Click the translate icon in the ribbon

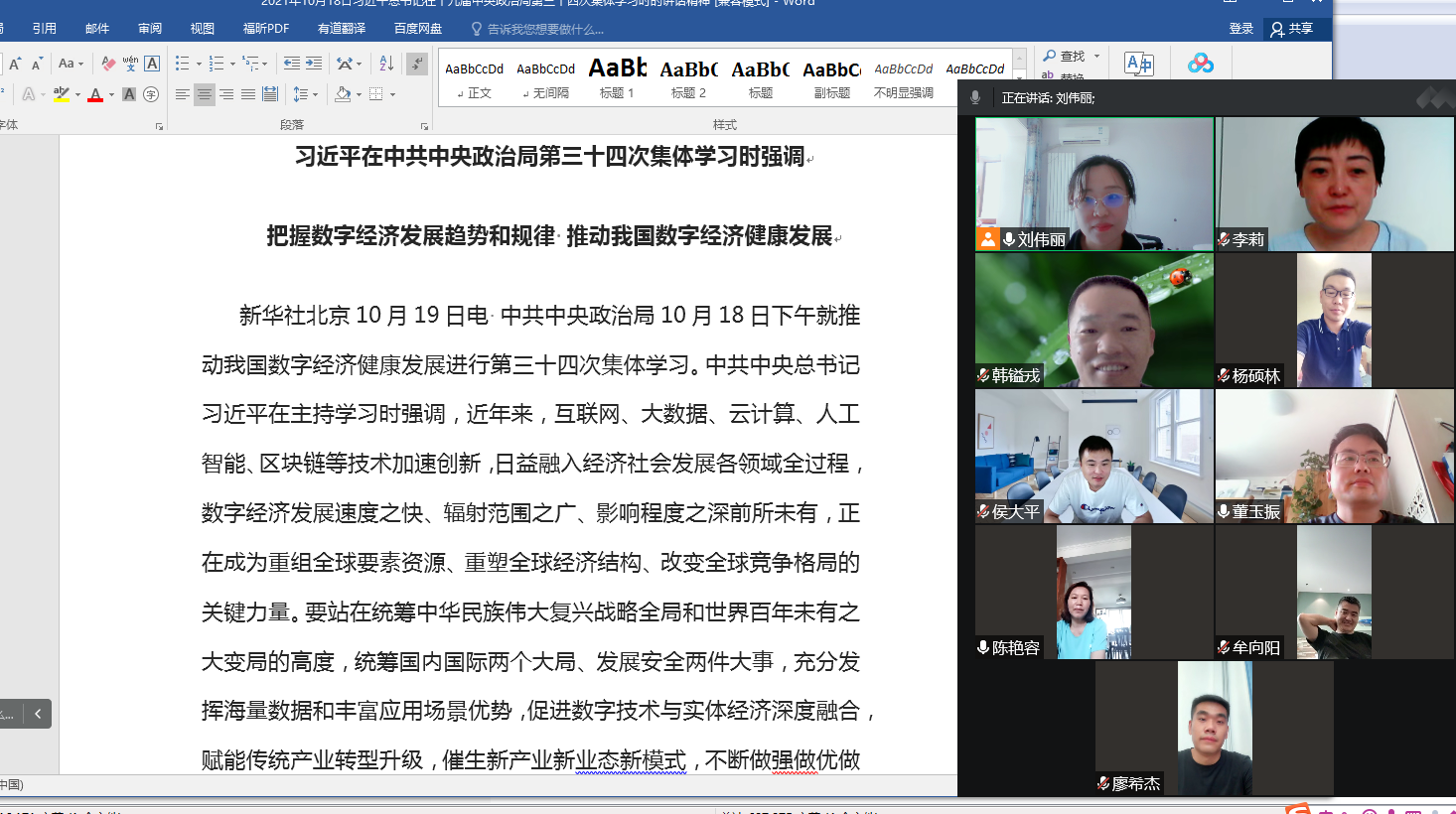point(1138,64)
